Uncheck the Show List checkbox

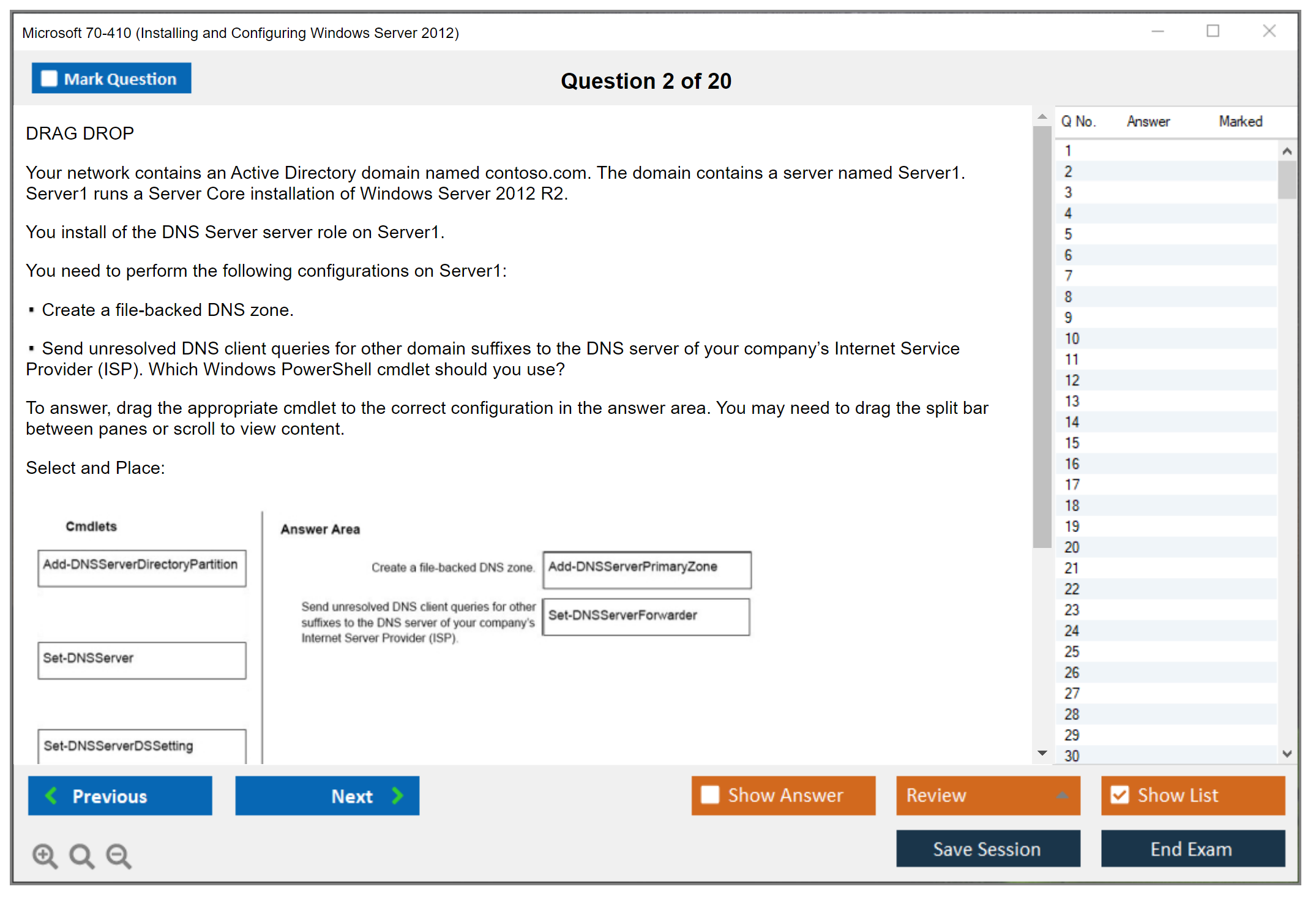(1120, 795)
